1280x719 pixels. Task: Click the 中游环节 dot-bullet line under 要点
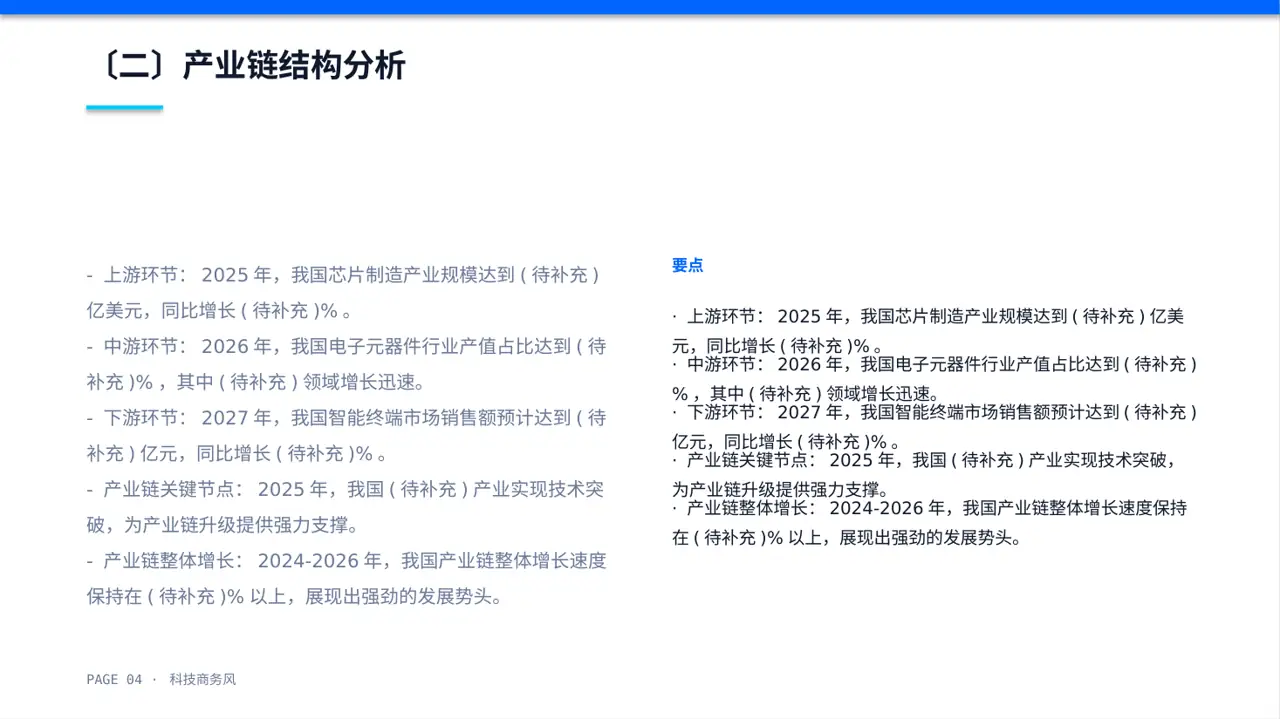pyautogui.click(x=935, y=365)
